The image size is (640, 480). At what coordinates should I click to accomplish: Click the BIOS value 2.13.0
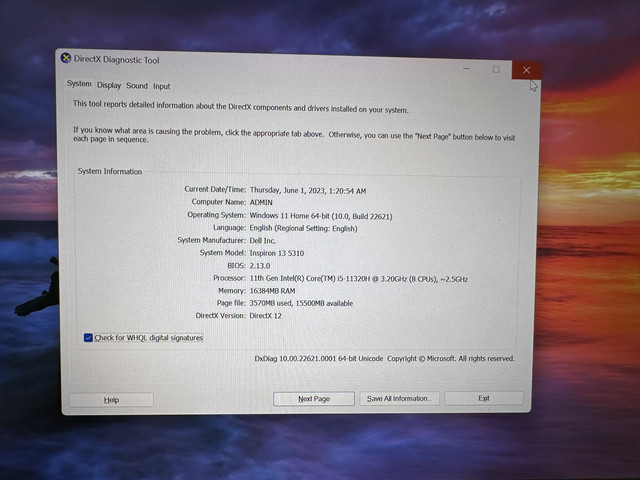260,266
